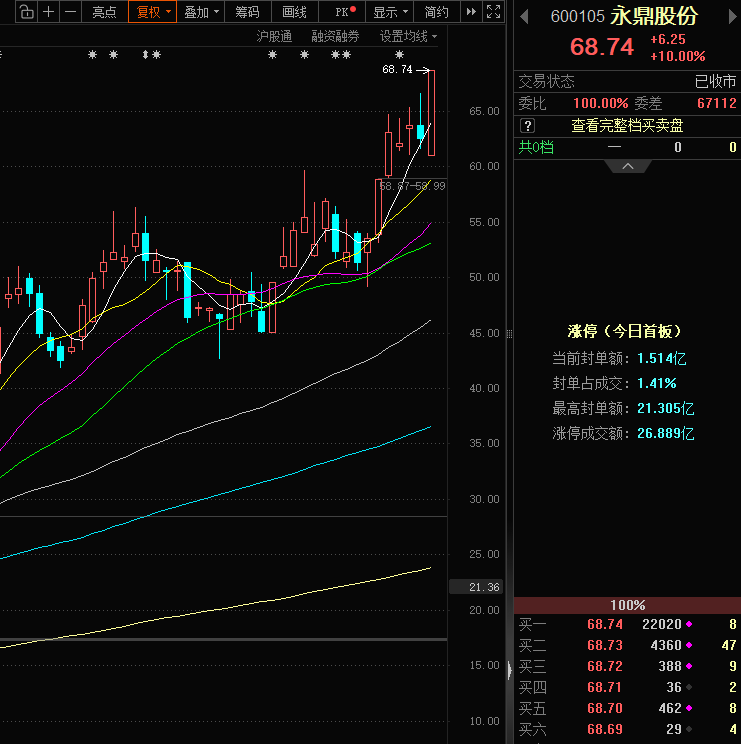Click the current price 68.74 header
741x744 pixels.
[602, 46]
